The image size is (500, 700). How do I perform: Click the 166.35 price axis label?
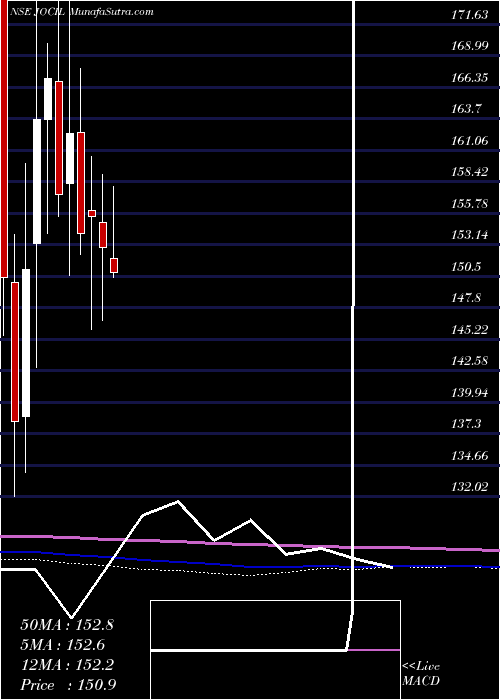[x=469, y=78]
